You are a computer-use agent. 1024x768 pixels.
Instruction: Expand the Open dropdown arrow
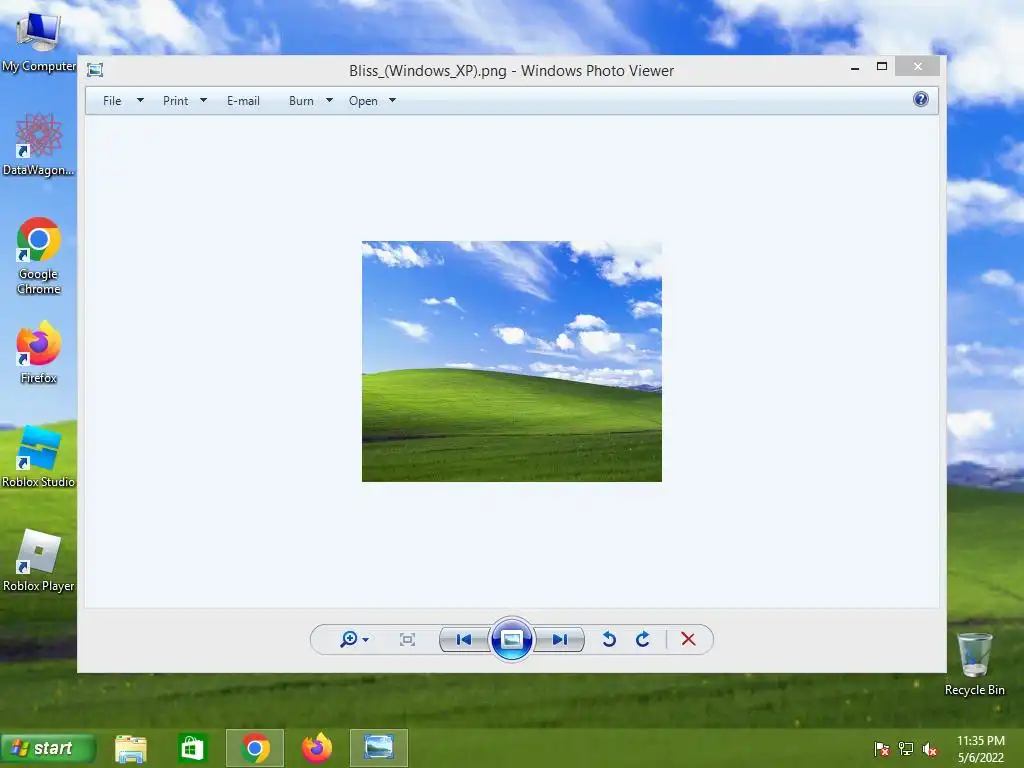coord(392,101)
